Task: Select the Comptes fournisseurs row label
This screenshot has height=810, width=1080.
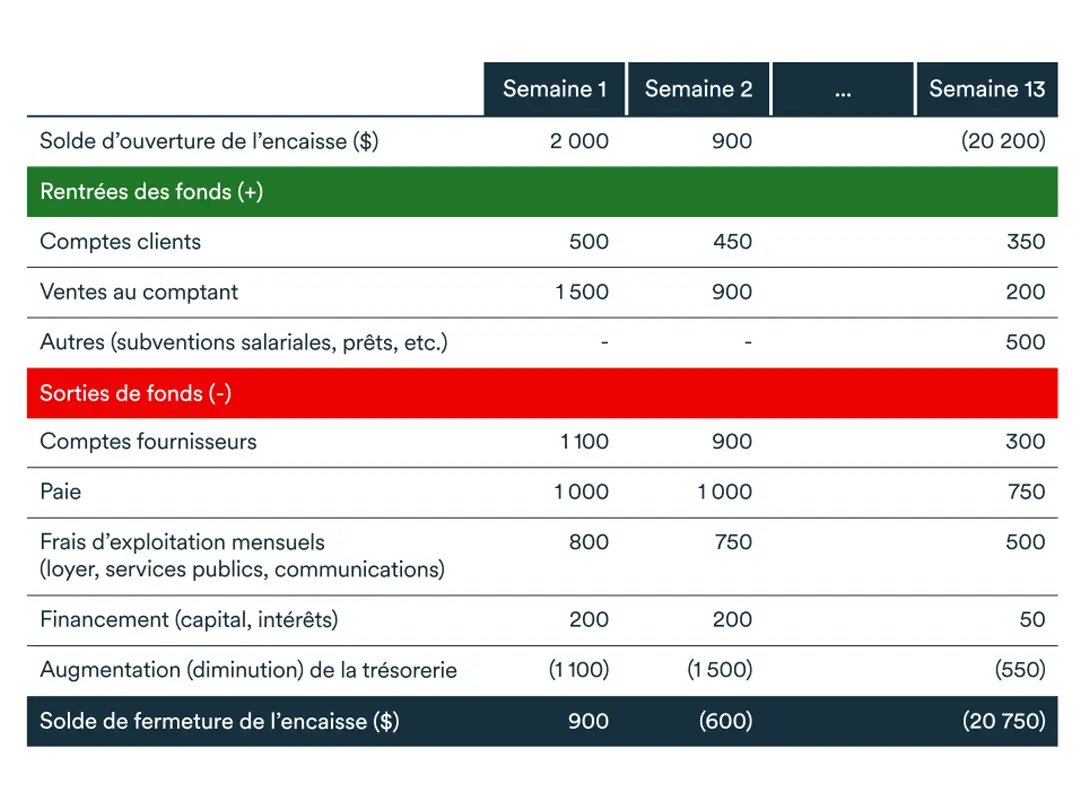Action: pos(148,442)
